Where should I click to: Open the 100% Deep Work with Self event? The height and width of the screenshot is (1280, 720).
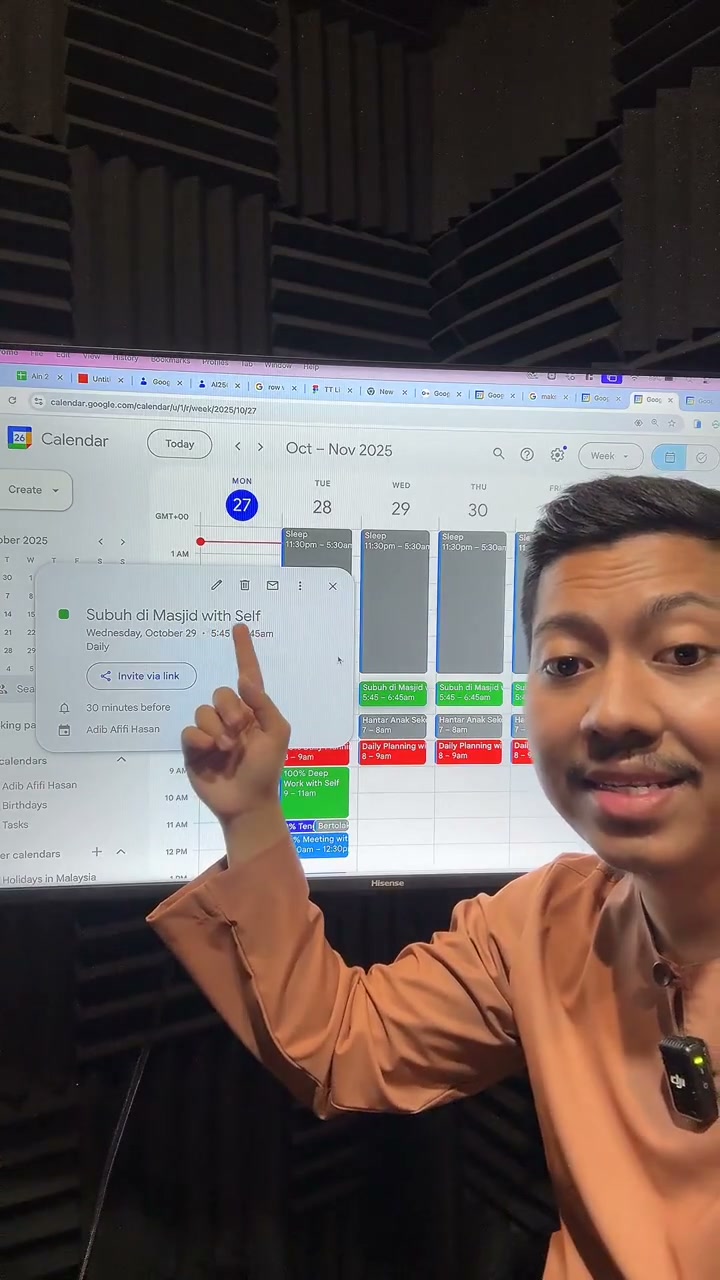[x=316, y=792]
